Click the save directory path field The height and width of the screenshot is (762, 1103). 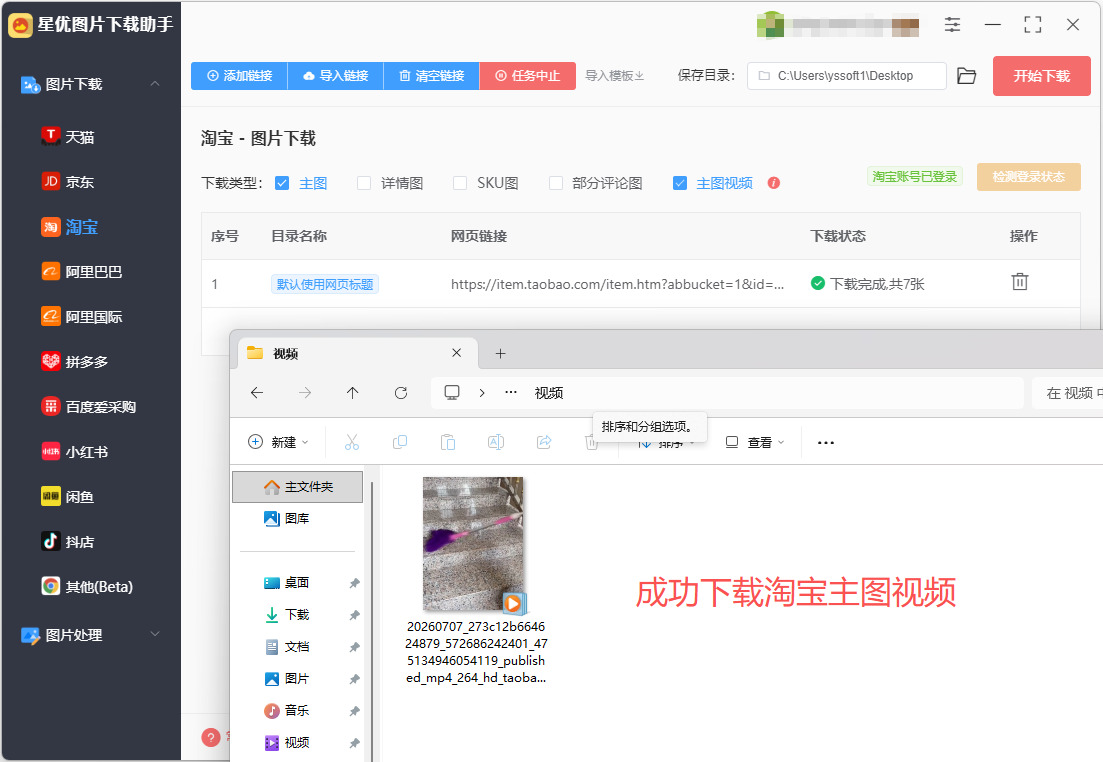[847, 75]
